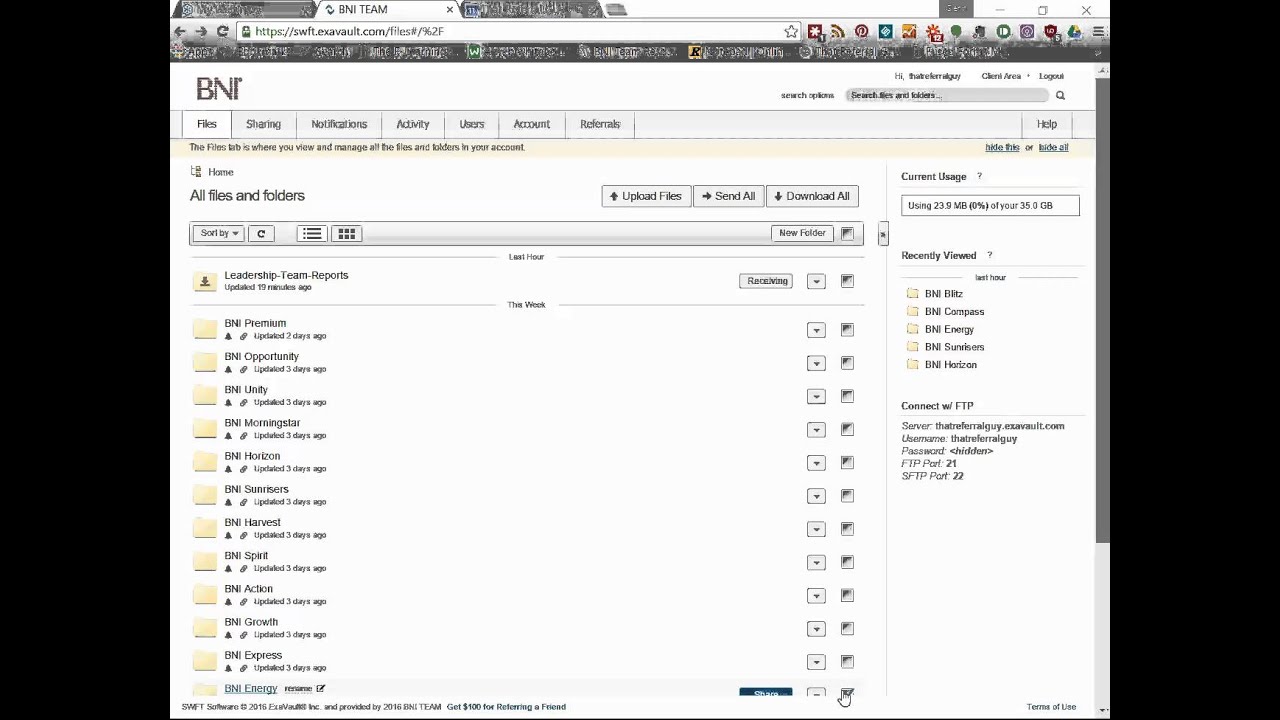Switch to list view
Screen dimensions: 1280x720
coord(312,234)
